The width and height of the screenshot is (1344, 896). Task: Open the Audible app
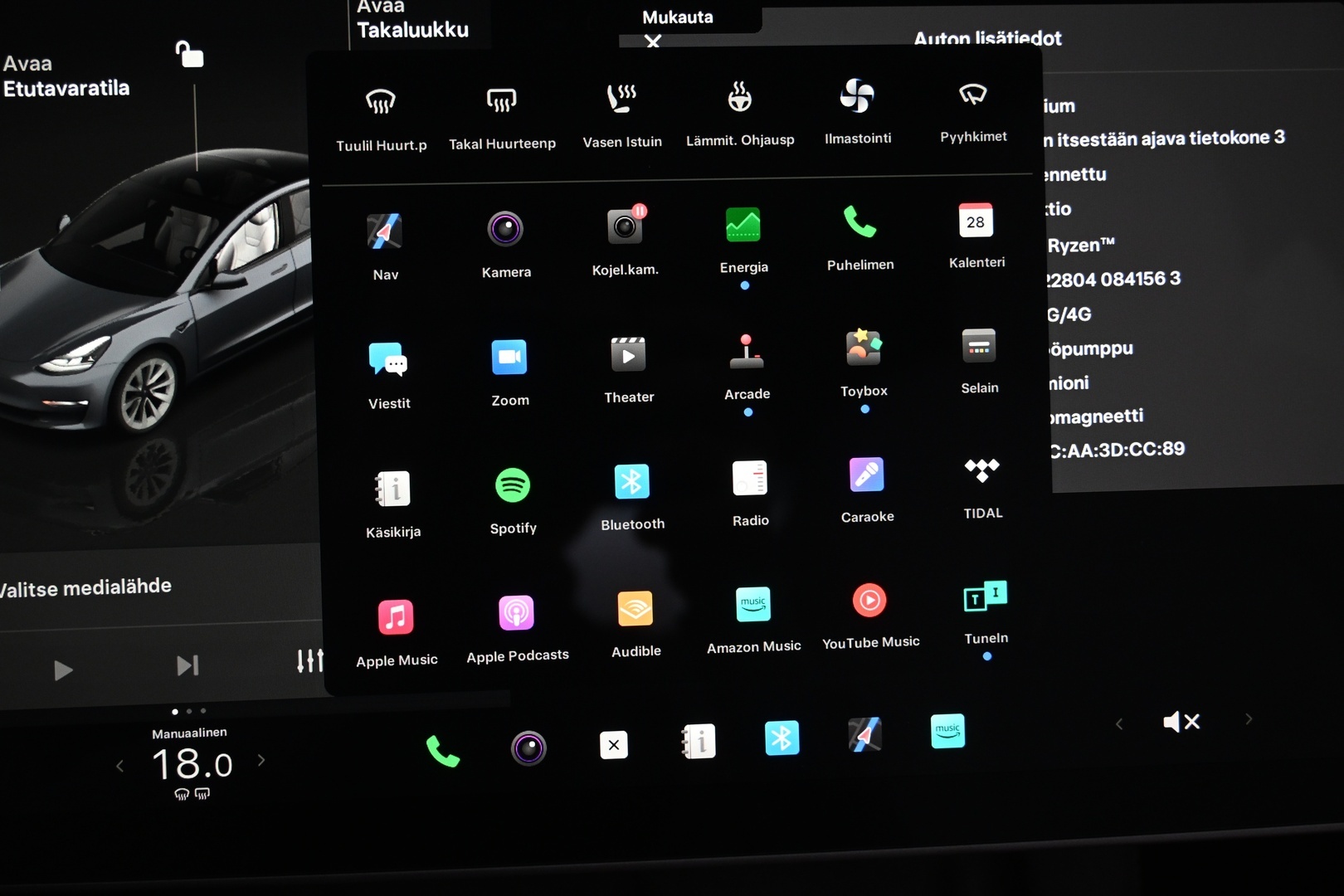(635, 625)
